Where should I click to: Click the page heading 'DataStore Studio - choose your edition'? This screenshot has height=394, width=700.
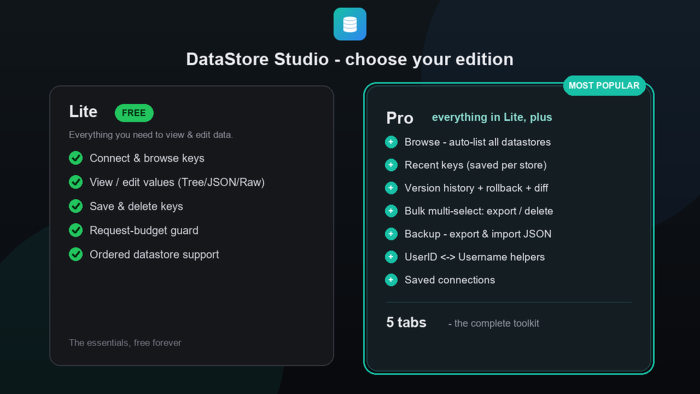350,59
